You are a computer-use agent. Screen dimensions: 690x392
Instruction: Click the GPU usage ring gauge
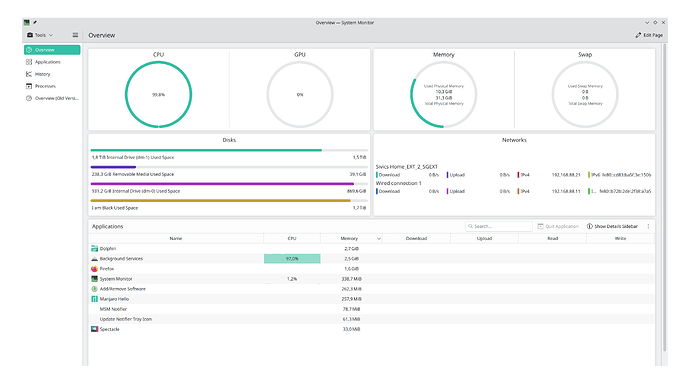(x=300, y=94)
